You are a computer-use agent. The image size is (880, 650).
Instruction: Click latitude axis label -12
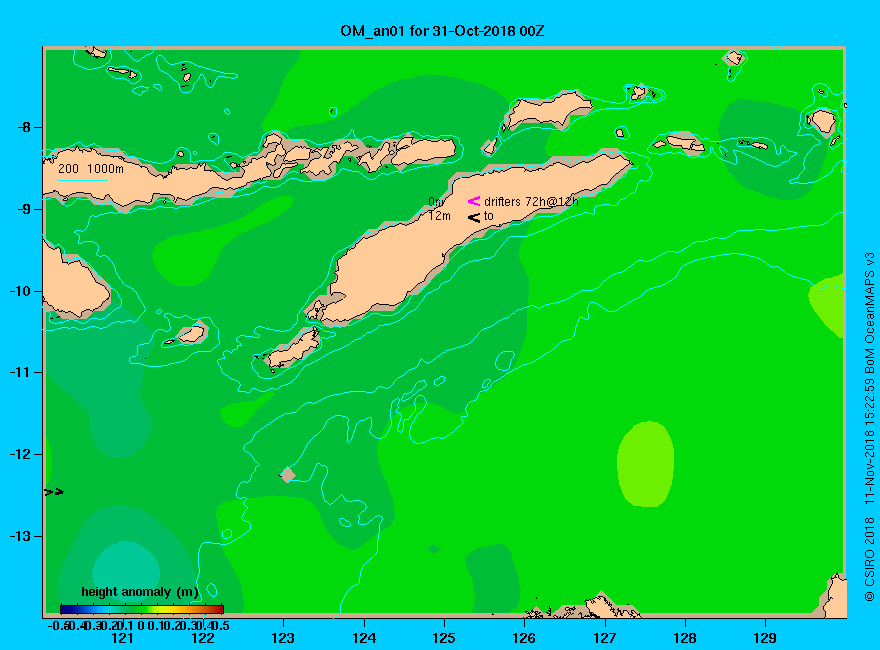[21, 454]
